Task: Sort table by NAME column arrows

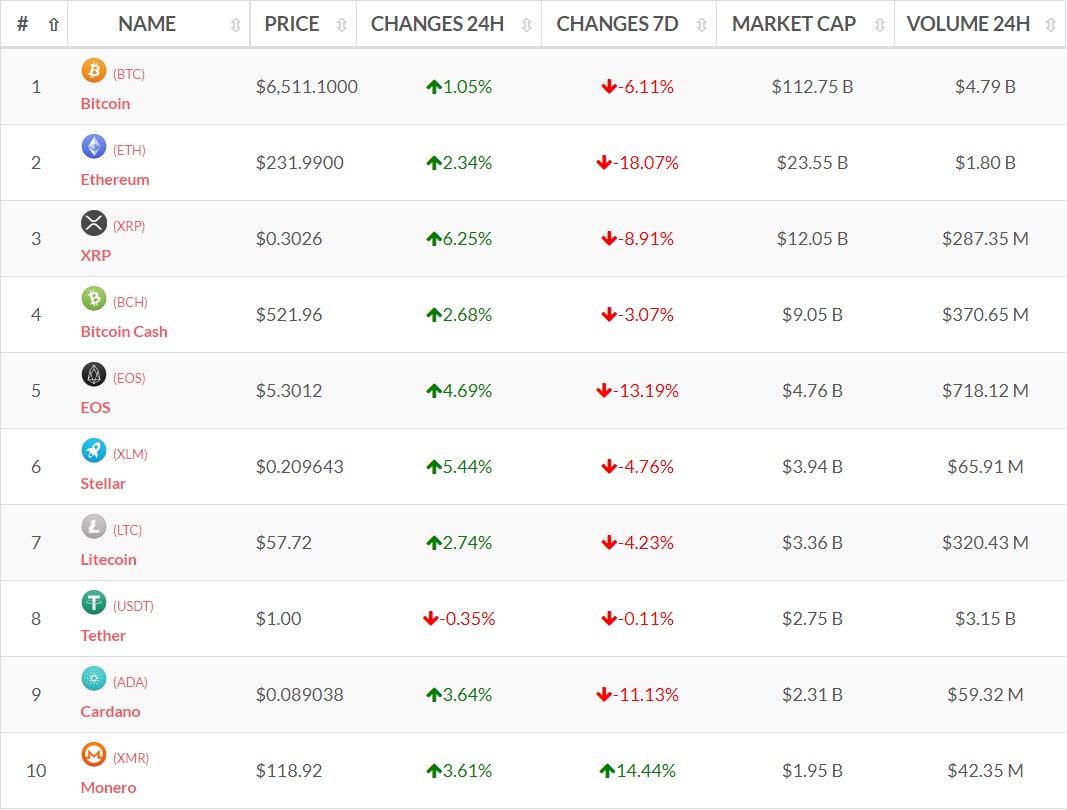Action: coord(235,25)
